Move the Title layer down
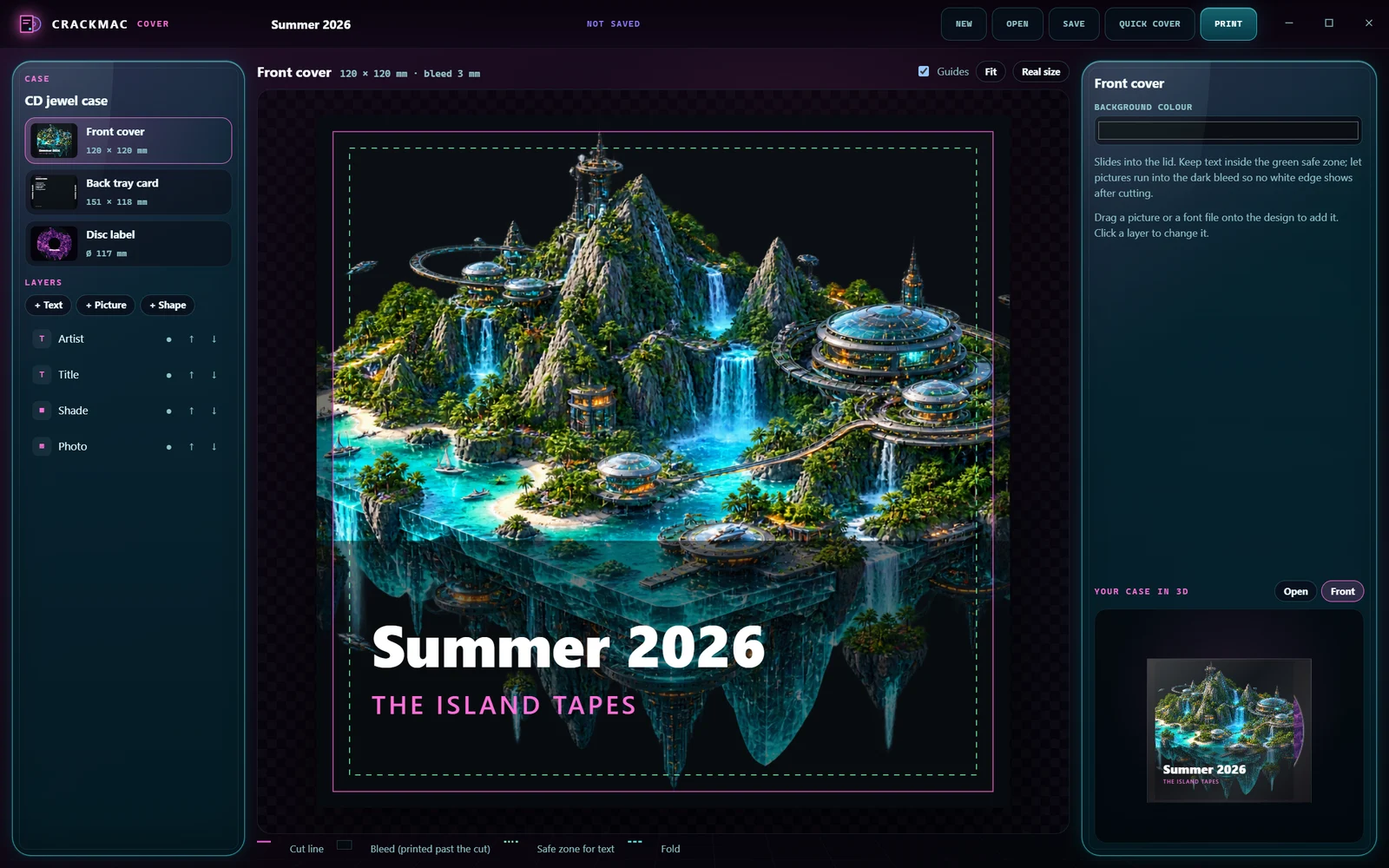This screenshot has height=868, width=1389. (214, 375)
